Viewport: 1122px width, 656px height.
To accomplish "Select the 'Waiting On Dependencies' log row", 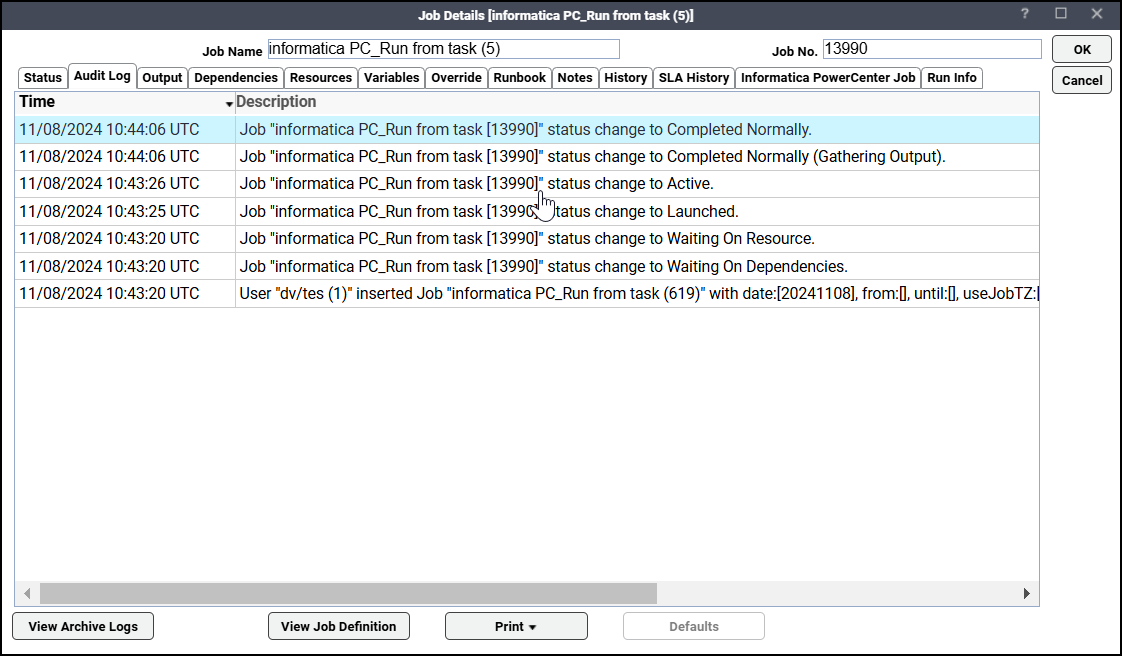I will [527, 266].
